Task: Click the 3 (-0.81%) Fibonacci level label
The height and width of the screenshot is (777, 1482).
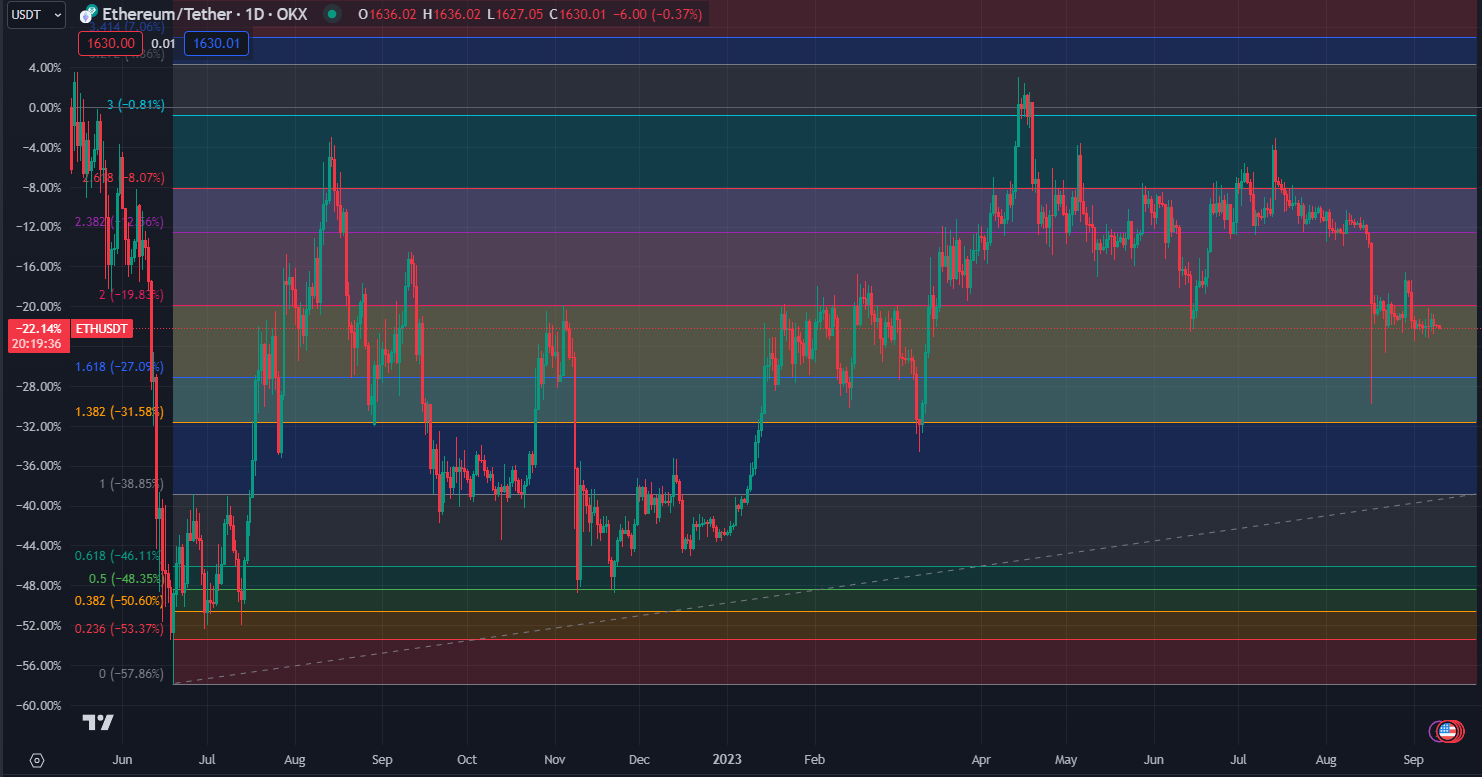Action: [135, 105]
